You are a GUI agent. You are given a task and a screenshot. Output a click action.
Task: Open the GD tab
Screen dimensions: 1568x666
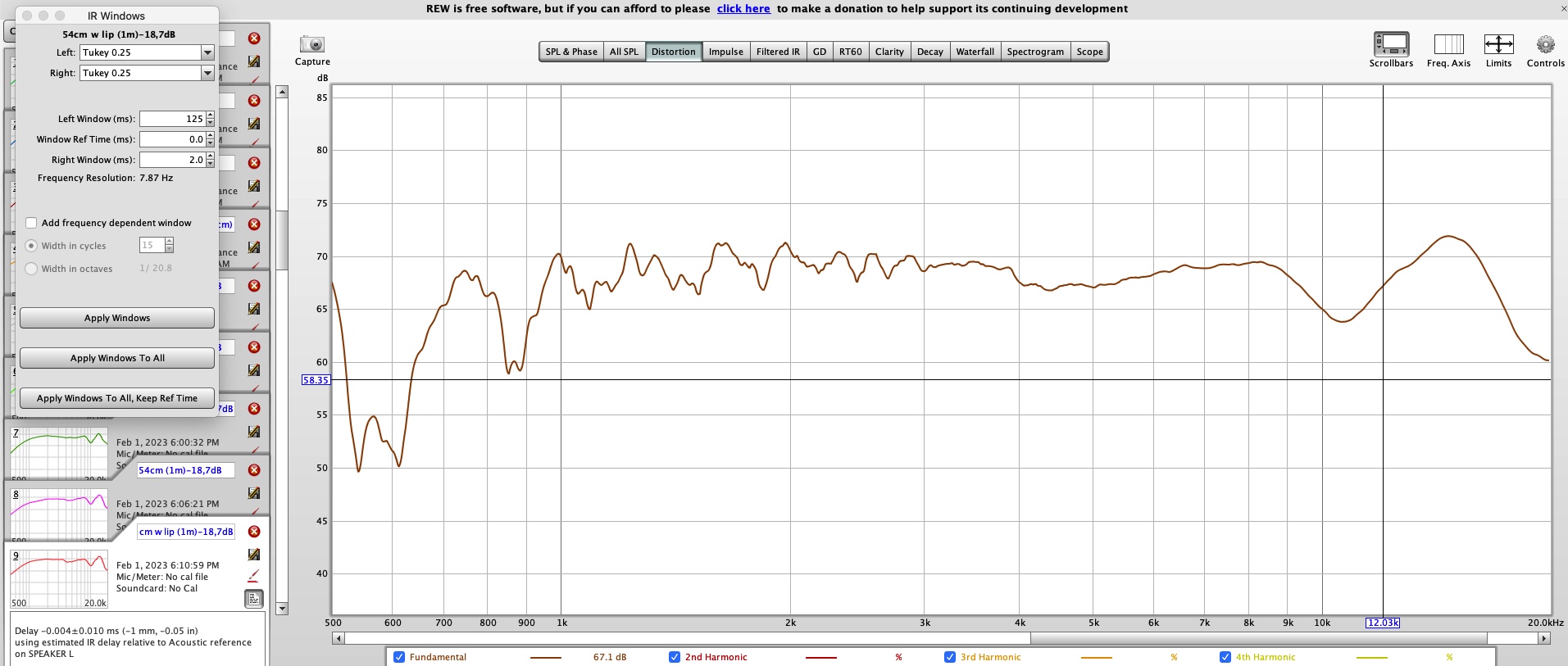pos(820,52)
